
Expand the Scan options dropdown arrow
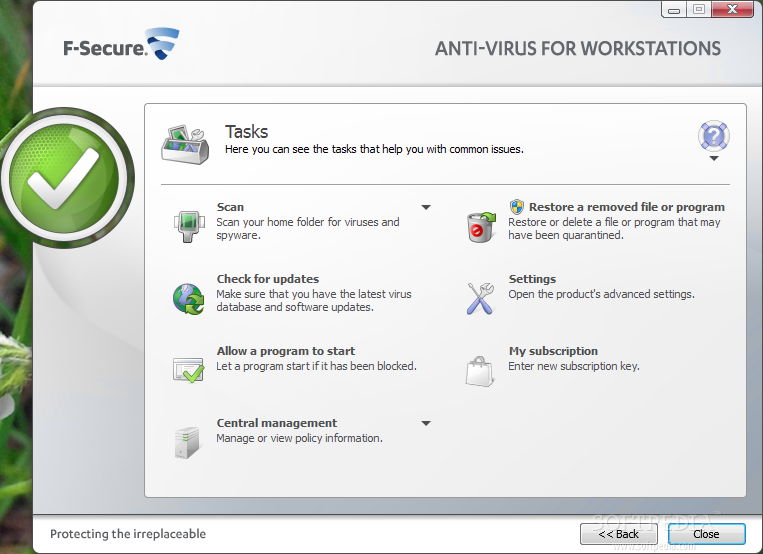426,207
